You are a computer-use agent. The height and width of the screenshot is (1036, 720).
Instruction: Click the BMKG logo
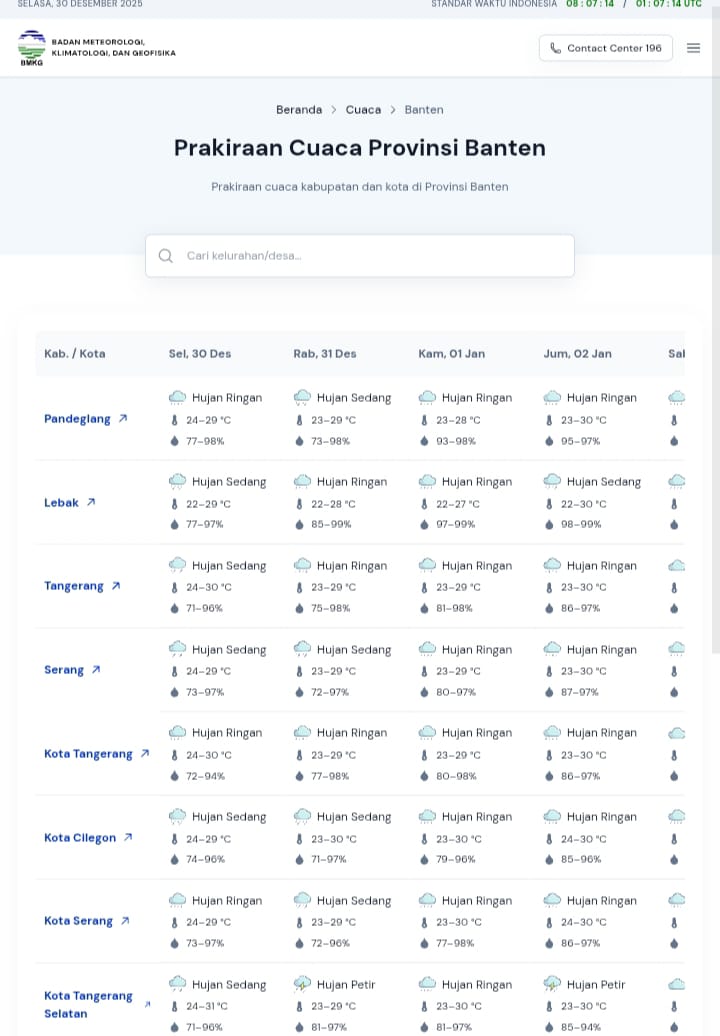pos(32,47)
